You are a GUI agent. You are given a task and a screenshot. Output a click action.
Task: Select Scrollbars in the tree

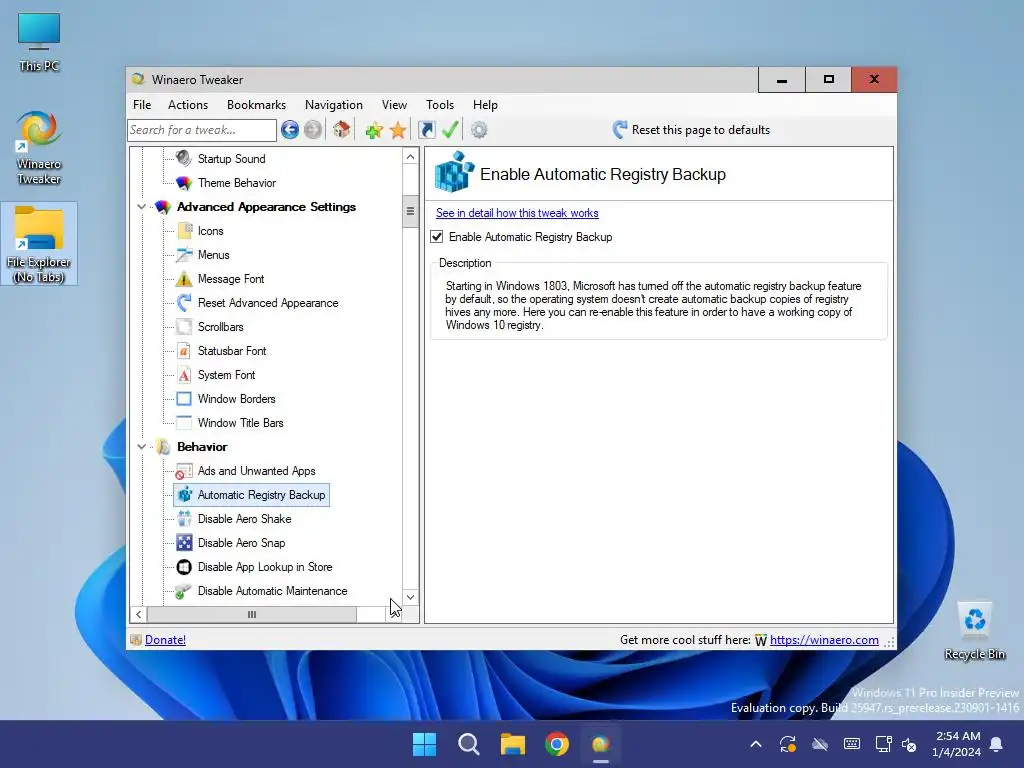[x=221, y=327]
